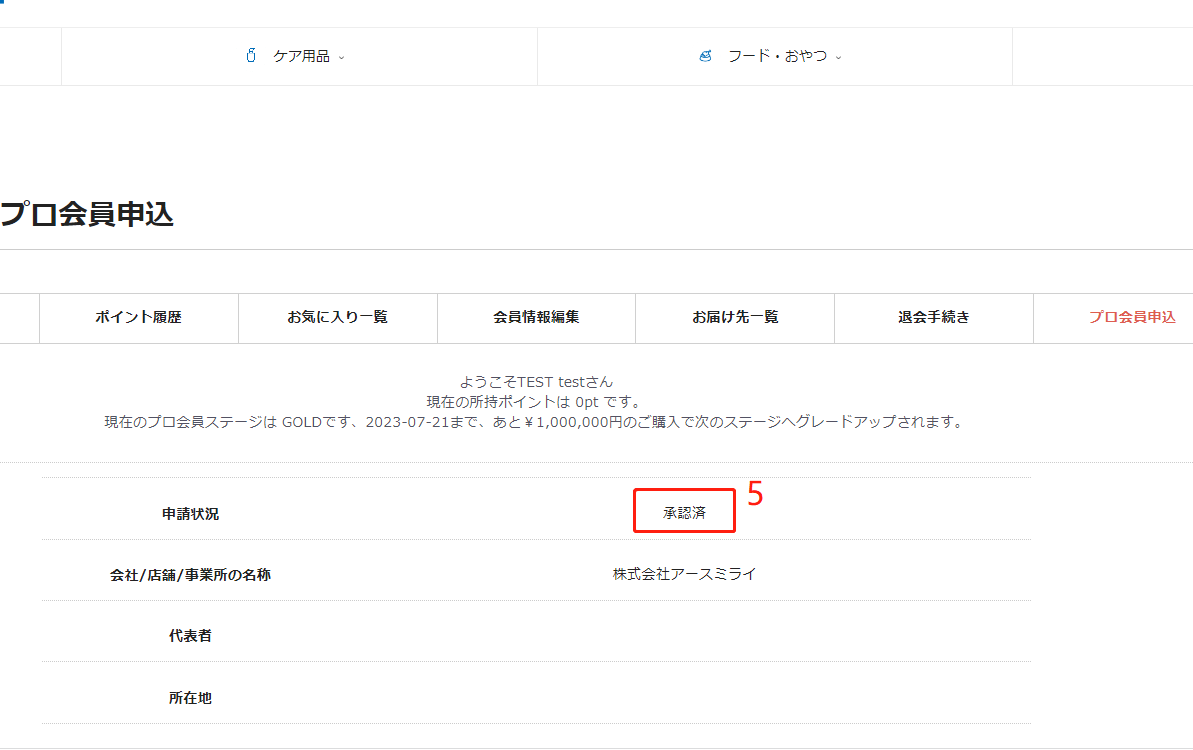Select the red プロ会員申込 tab
The image size is (1193, 750).
coord(1131,318)
